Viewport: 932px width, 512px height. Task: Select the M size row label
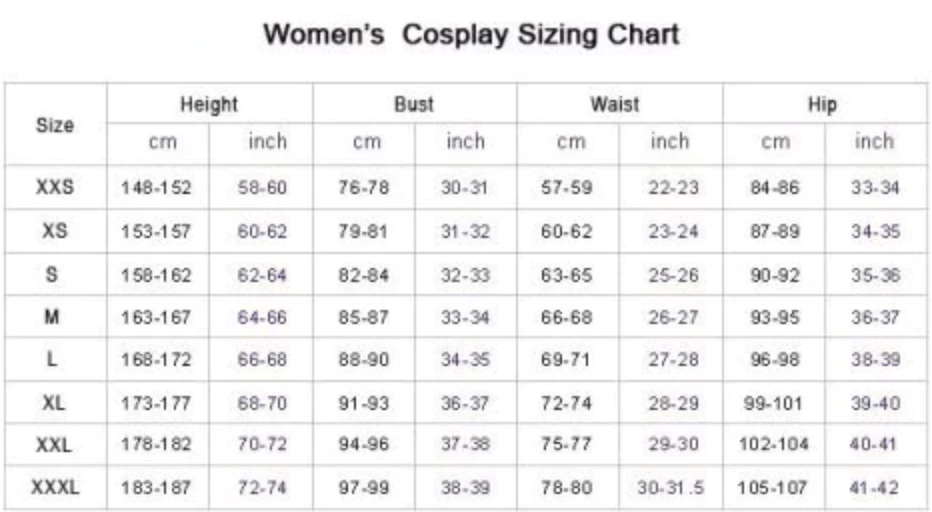pos(55,318)
